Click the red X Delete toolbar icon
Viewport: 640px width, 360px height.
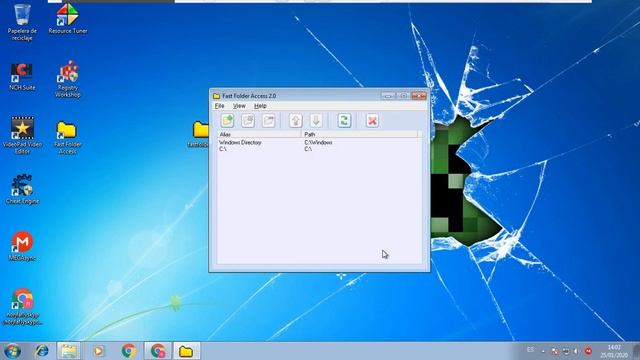point(372,121)
